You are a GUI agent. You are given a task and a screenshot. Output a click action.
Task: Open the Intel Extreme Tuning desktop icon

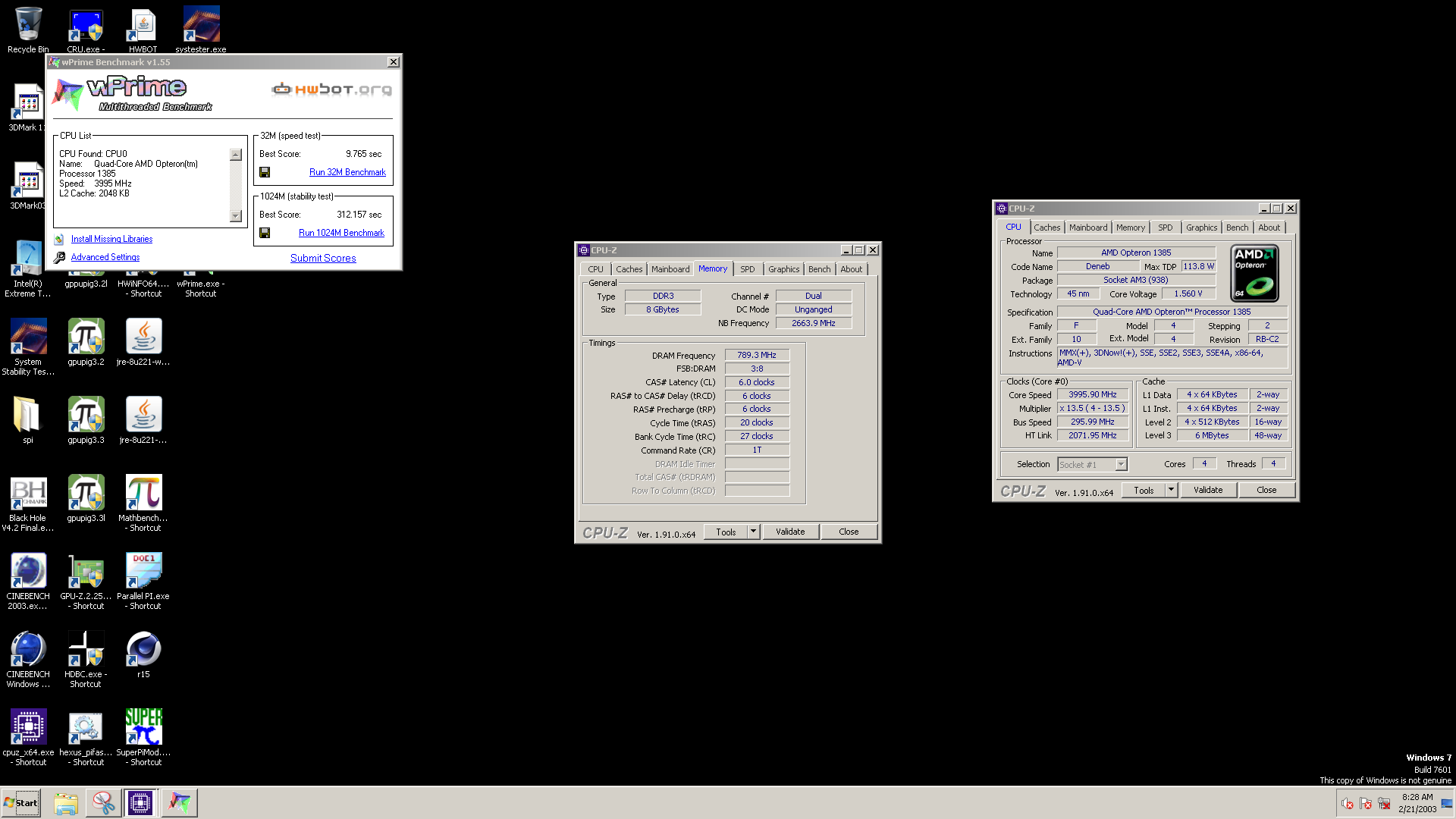(28, 269)
